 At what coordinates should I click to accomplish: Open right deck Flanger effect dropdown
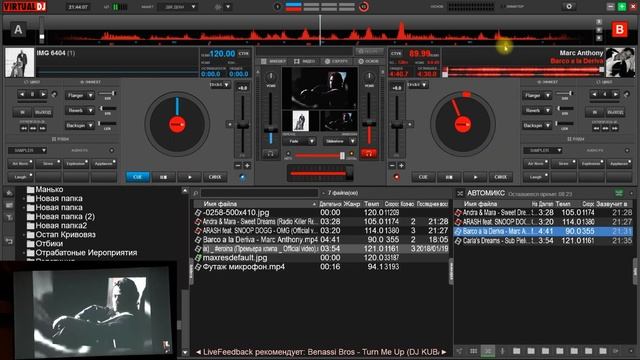pyautogui.click(x=537, y=96)
